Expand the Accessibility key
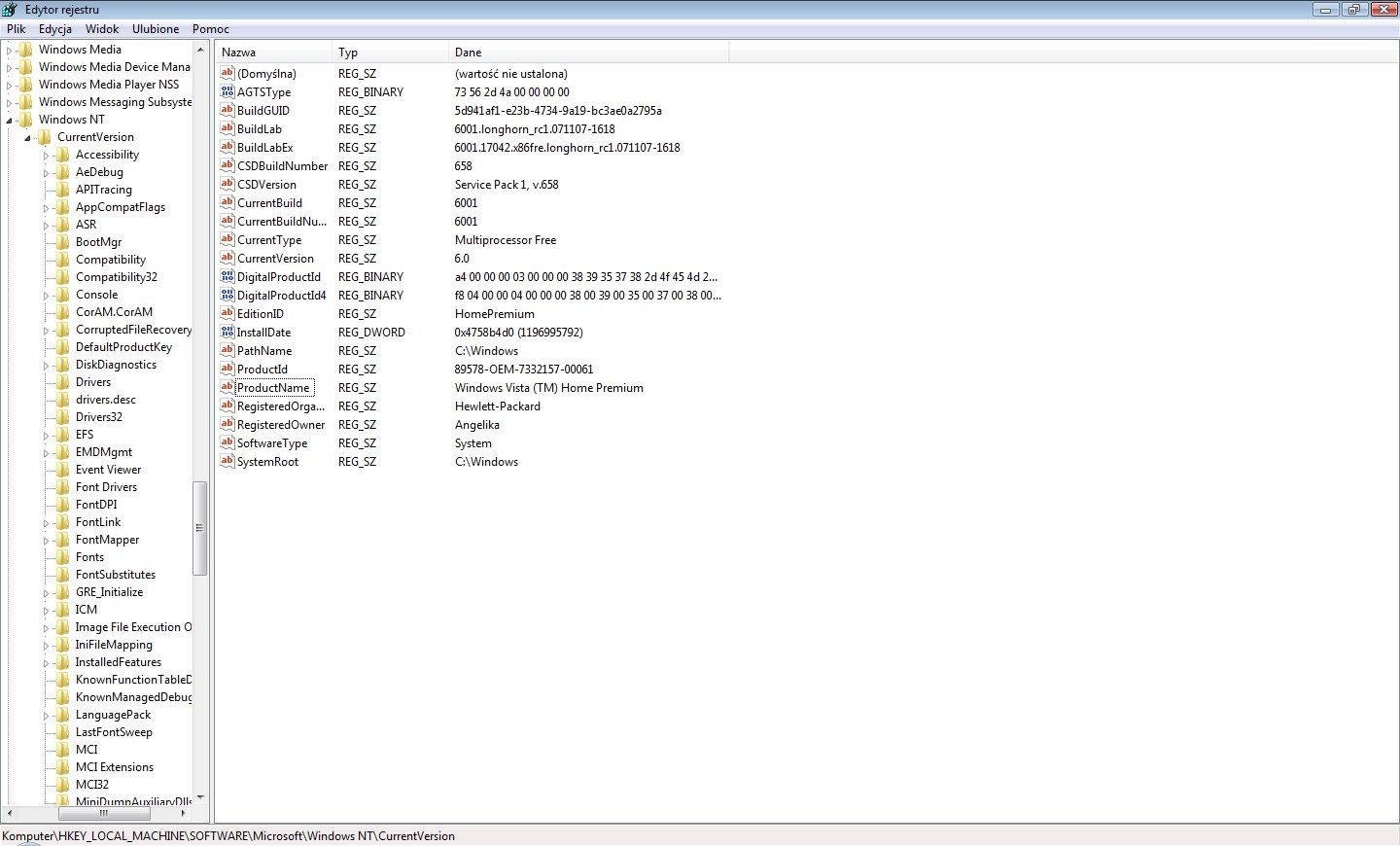This screenshot has width=1400, height=846. 46,156
